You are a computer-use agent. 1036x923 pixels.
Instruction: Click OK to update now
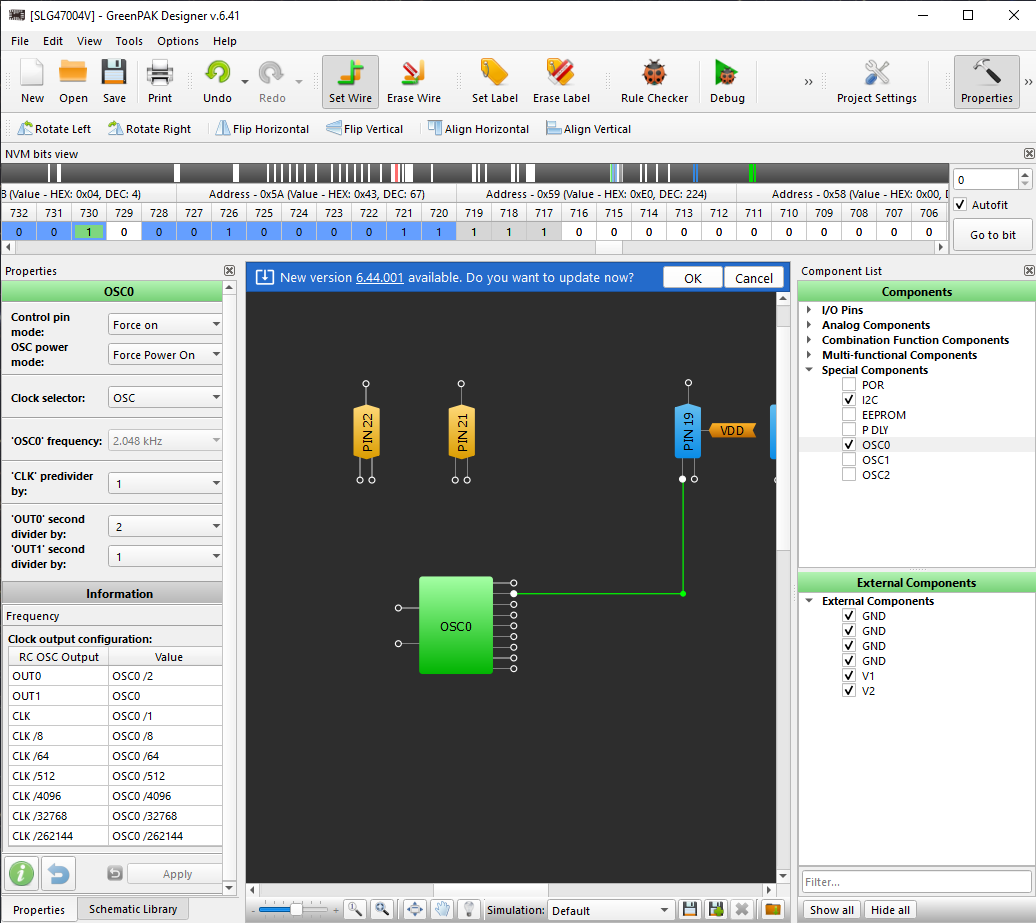[692, 278]
